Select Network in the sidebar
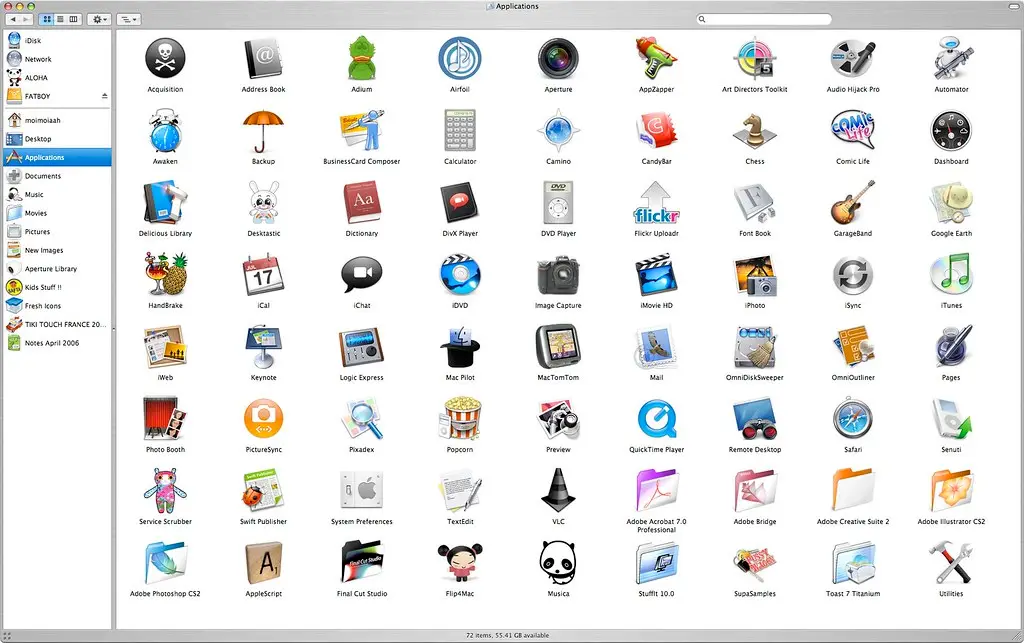The image size is (1024, 643). tap(57, 59)
